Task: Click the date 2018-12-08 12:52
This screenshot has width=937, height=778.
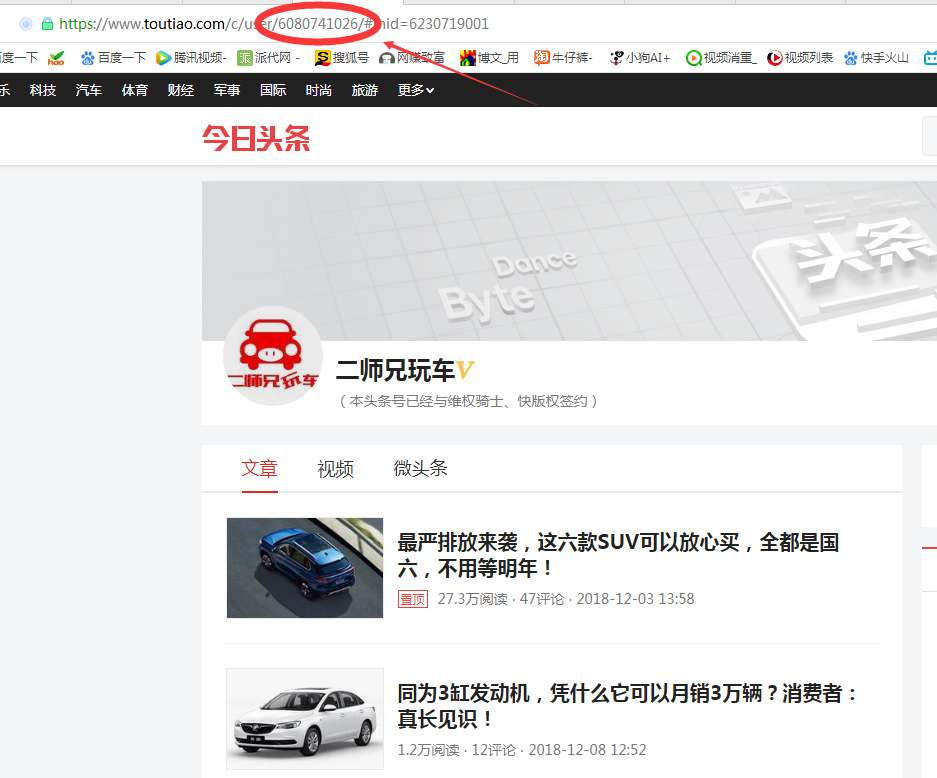Action: [587, 749]
